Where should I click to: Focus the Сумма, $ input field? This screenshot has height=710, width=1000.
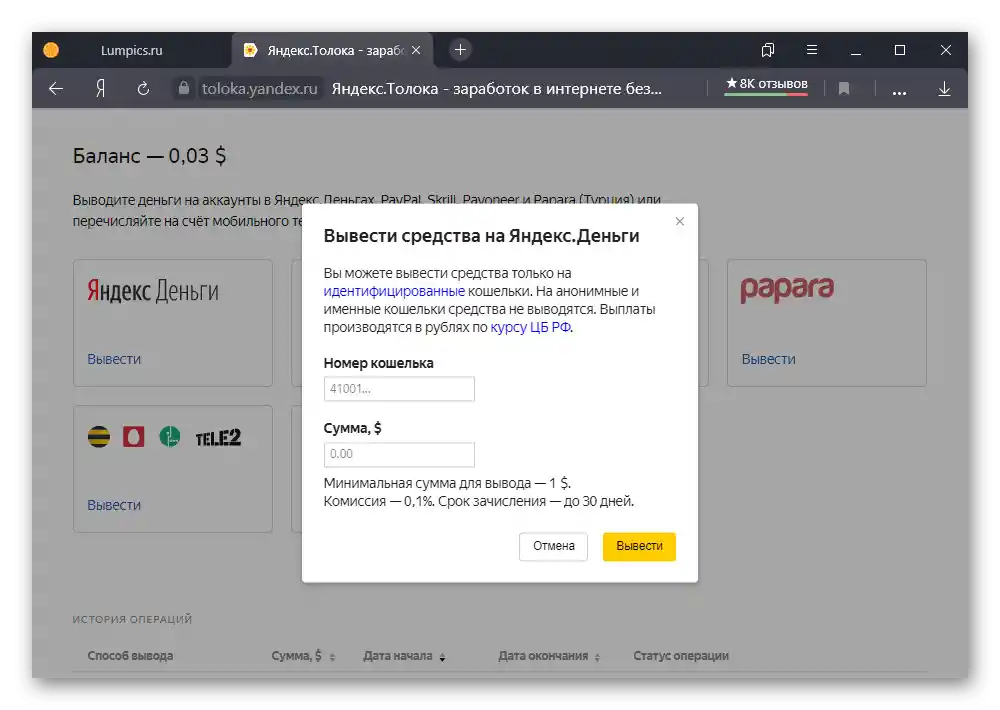click(x=399, y=454)
